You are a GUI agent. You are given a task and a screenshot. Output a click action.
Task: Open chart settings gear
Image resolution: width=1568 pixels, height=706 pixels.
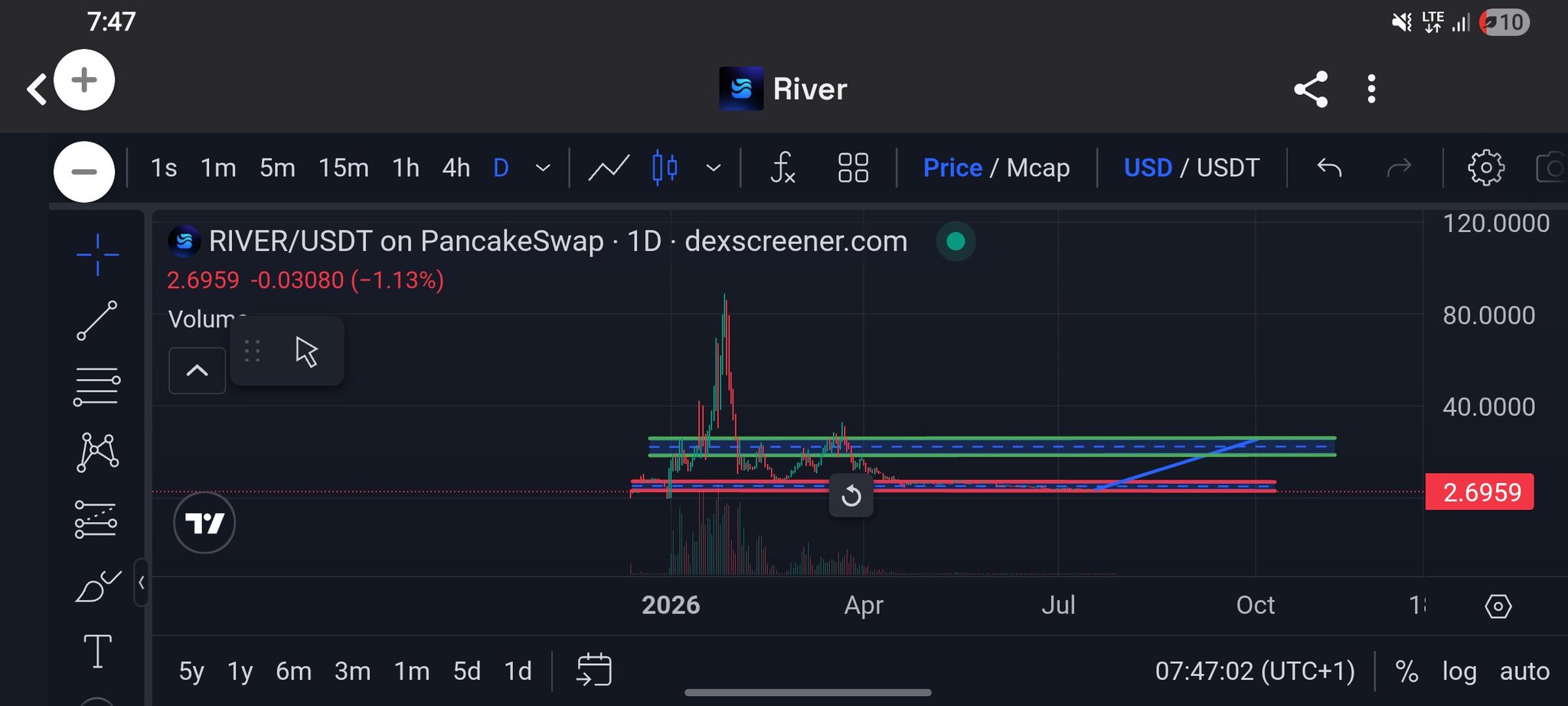click(x=1486, y=168)
